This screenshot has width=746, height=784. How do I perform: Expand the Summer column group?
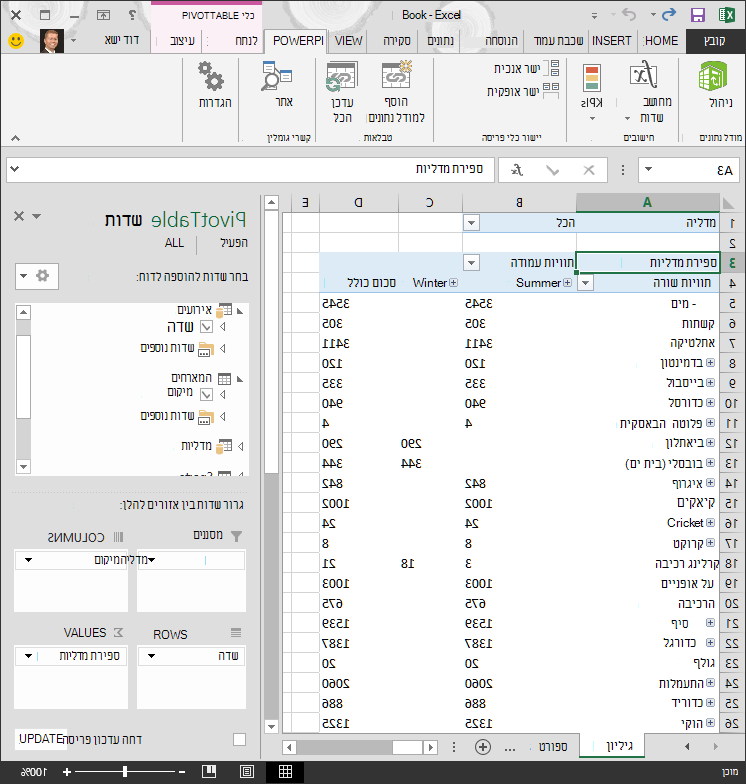567,283
